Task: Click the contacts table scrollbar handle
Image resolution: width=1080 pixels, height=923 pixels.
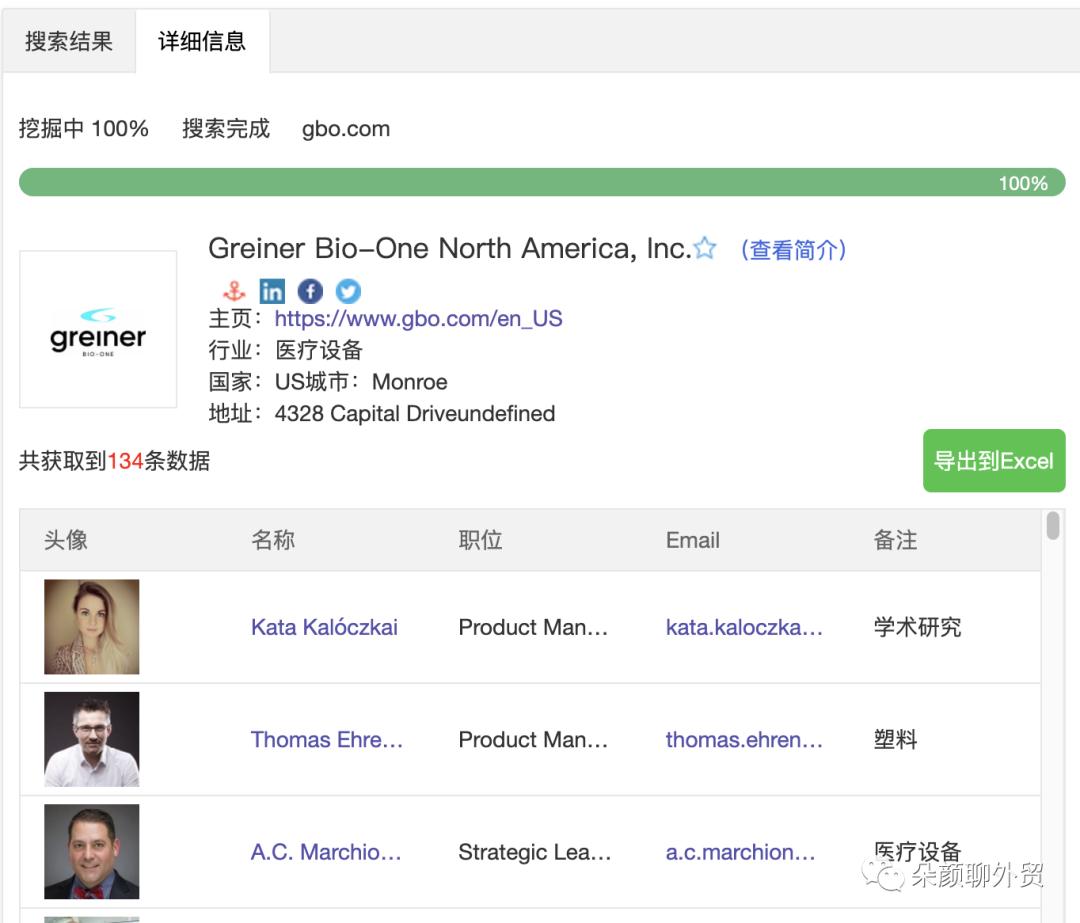Action: point(1052,526)
